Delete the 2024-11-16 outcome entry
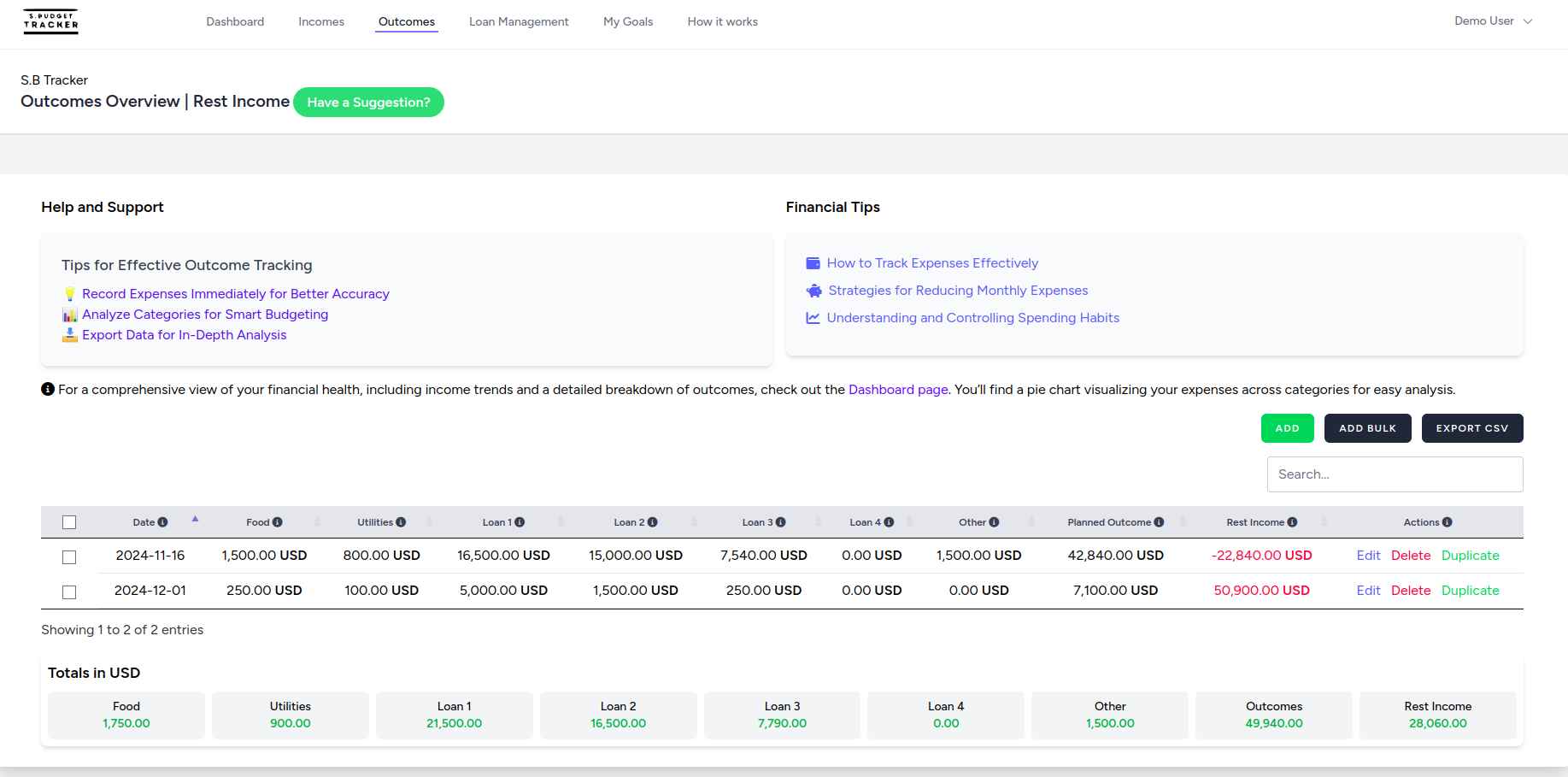This screenshot has width=1568, height=777. [1410, 556]
